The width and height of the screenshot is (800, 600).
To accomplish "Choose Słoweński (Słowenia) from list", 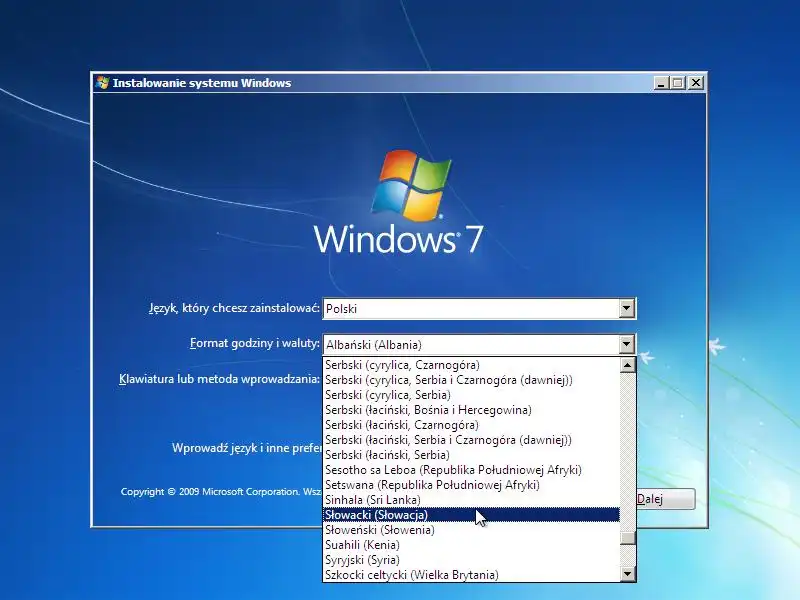I will 472,530.
